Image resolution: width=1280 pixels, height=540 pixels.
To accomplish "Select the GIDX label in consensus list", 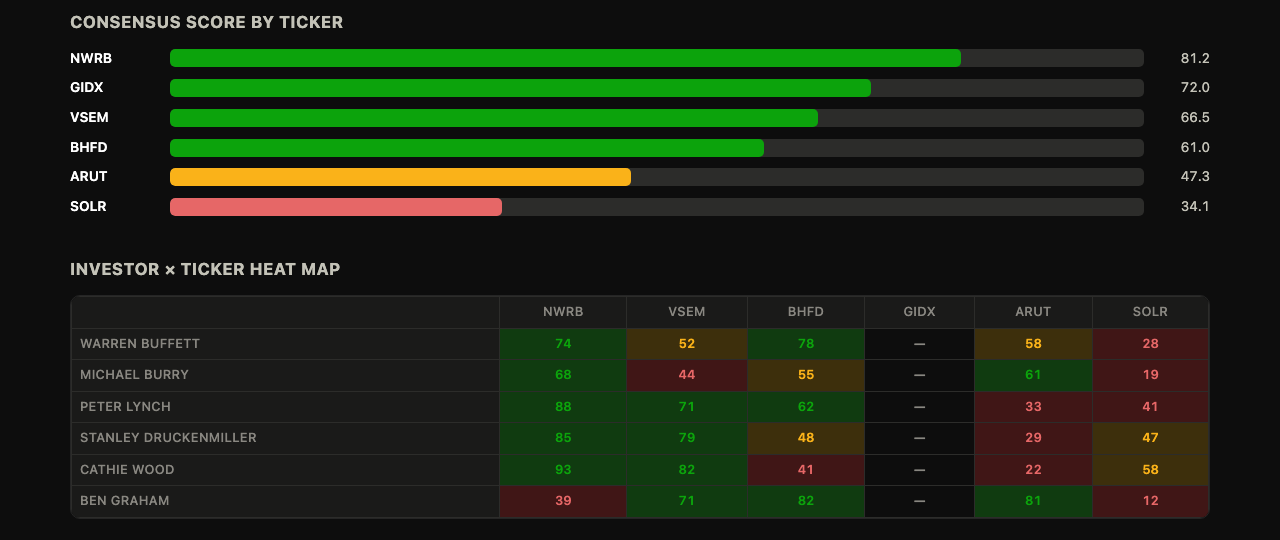I will 87,88.
